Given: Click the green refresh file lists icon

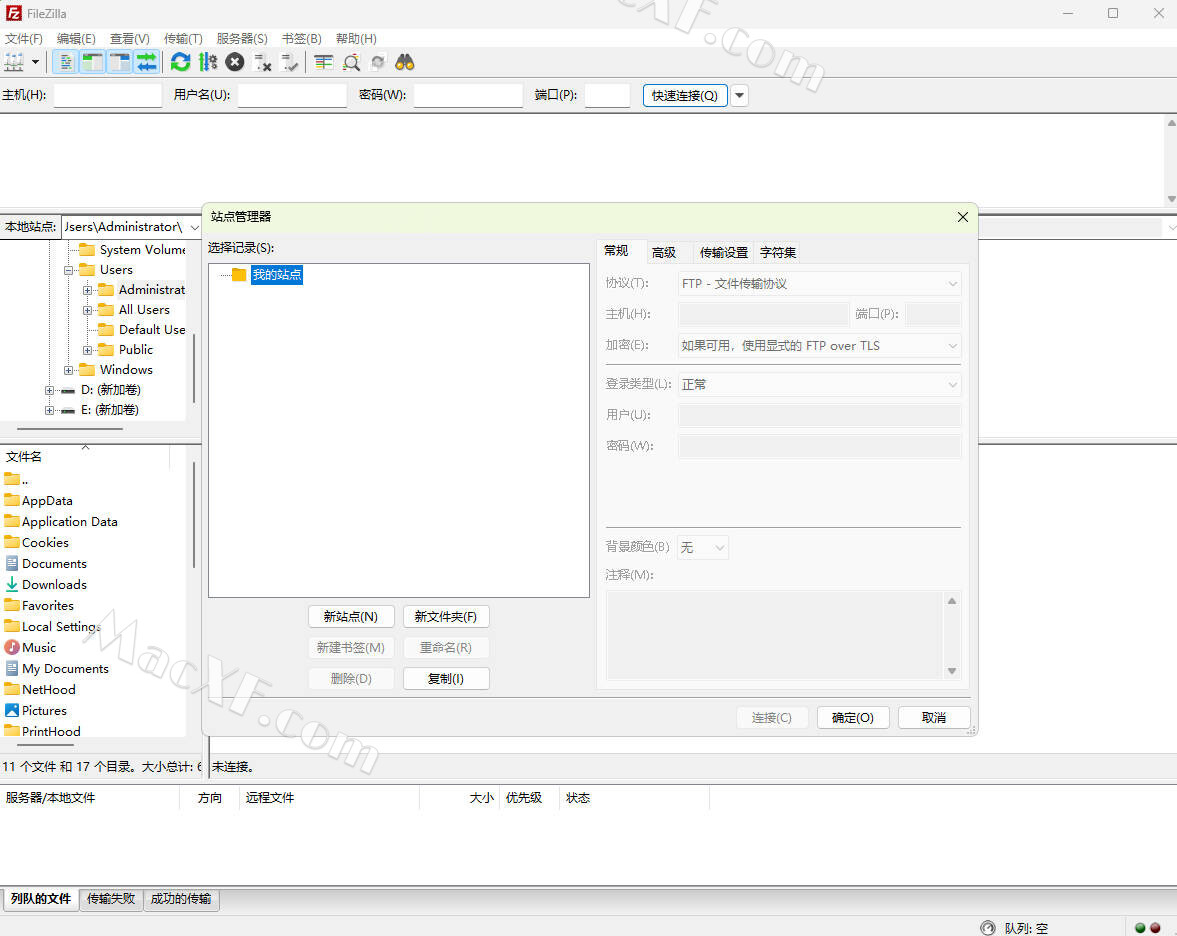Looking at the screenshot, I should tap(180, 62).
